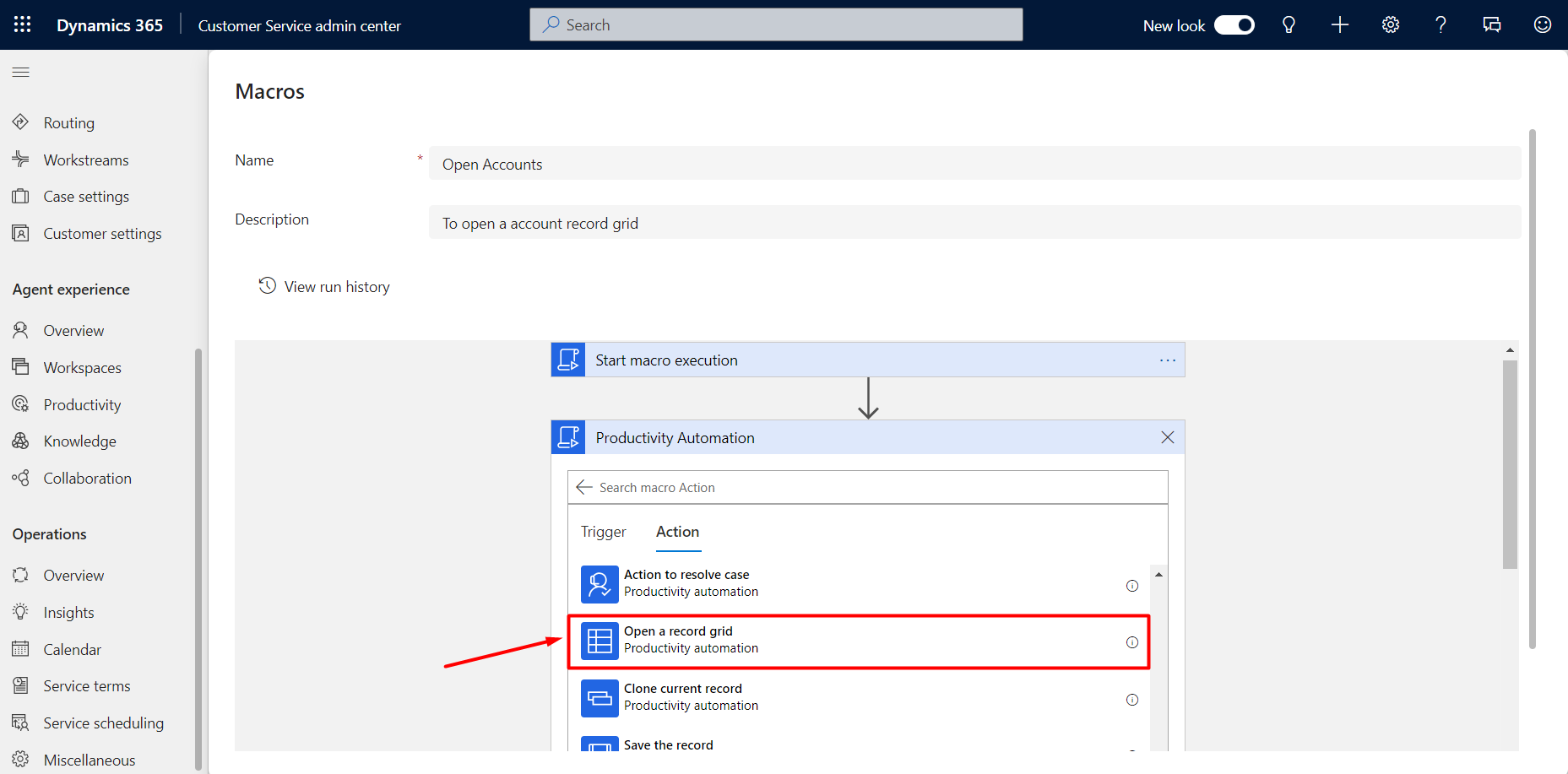The image size is (1568, 774).
Task: Select the Action tab
Action: point(677,532)
